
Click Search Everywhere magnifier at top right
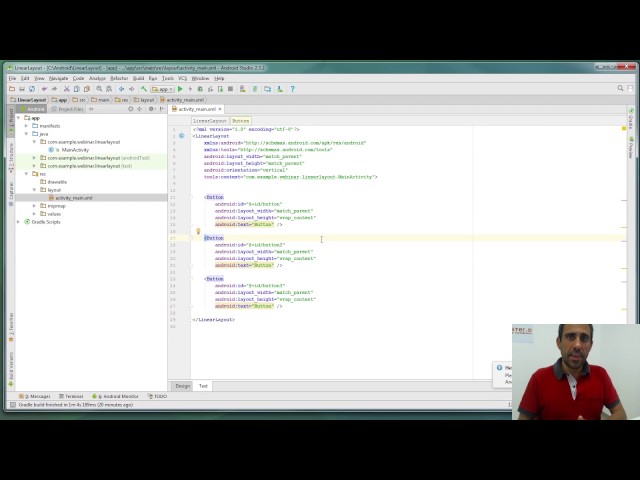620,88
